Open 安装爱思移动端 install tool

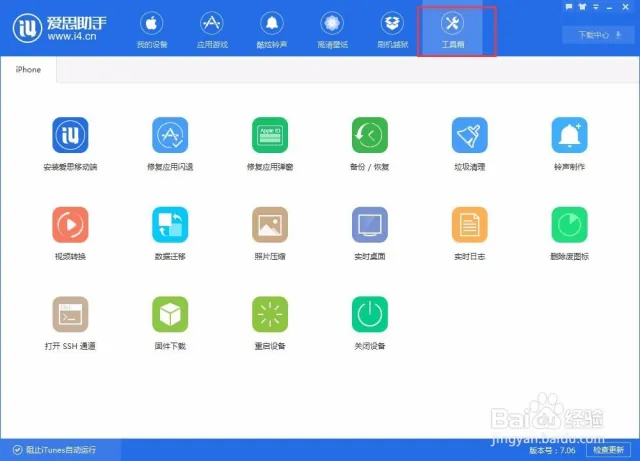tap(70, 135)
